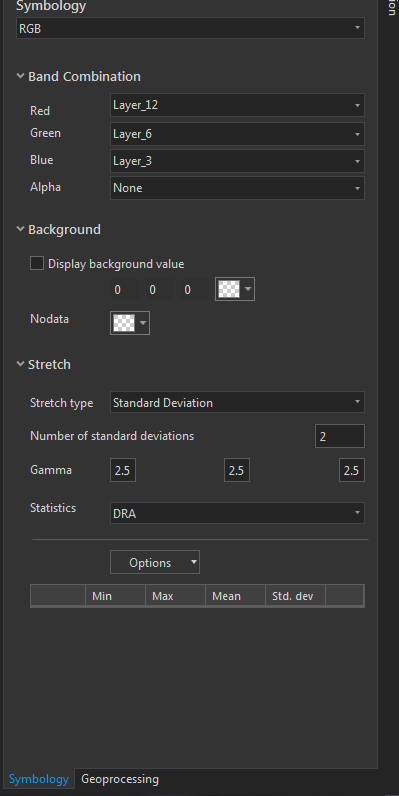
Task: Click the middle Gamma value field
Action: pyautogui.click(x=237, y=471)
